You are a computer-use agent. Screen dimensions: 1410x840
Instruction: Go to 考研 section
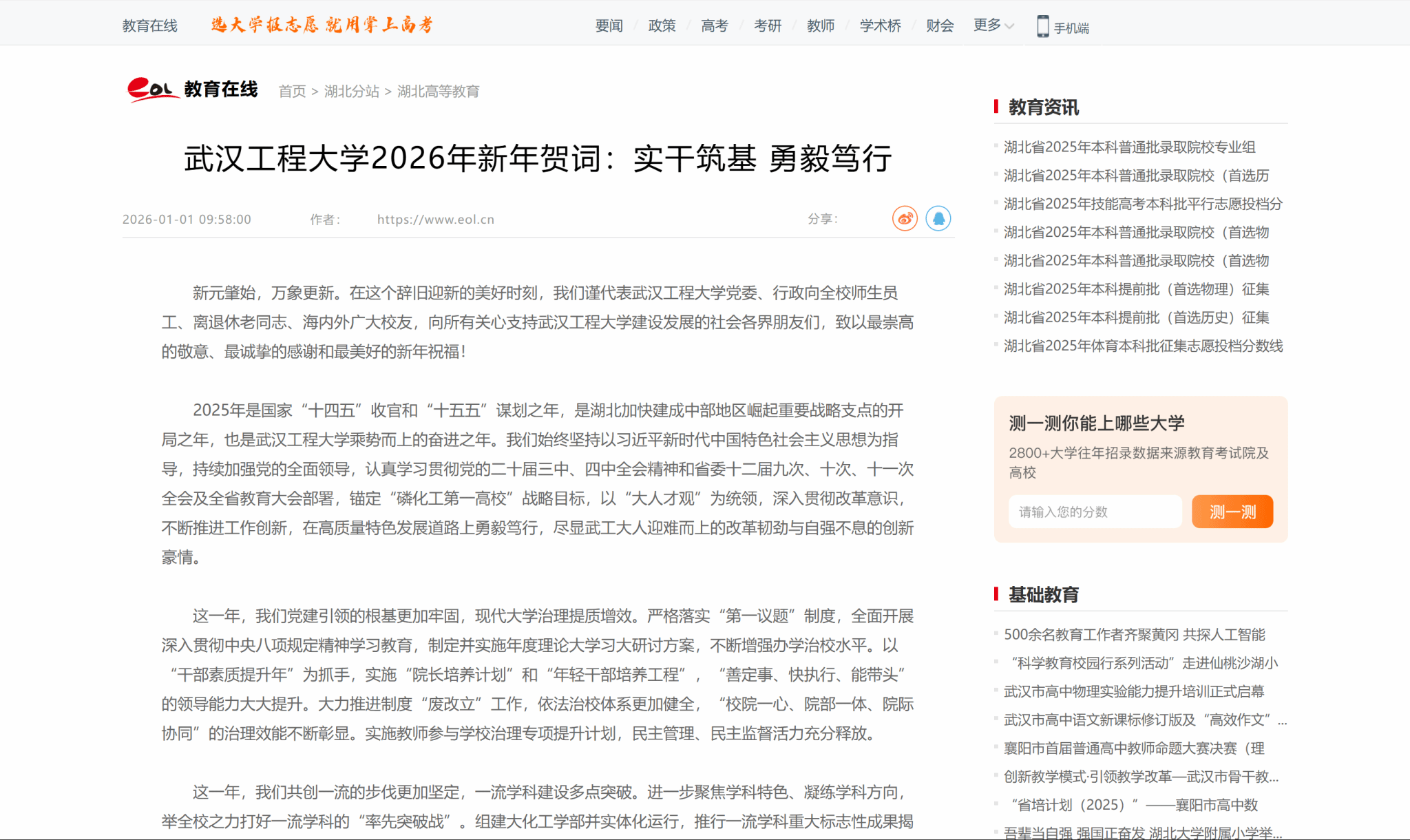[x=767, y=25]
